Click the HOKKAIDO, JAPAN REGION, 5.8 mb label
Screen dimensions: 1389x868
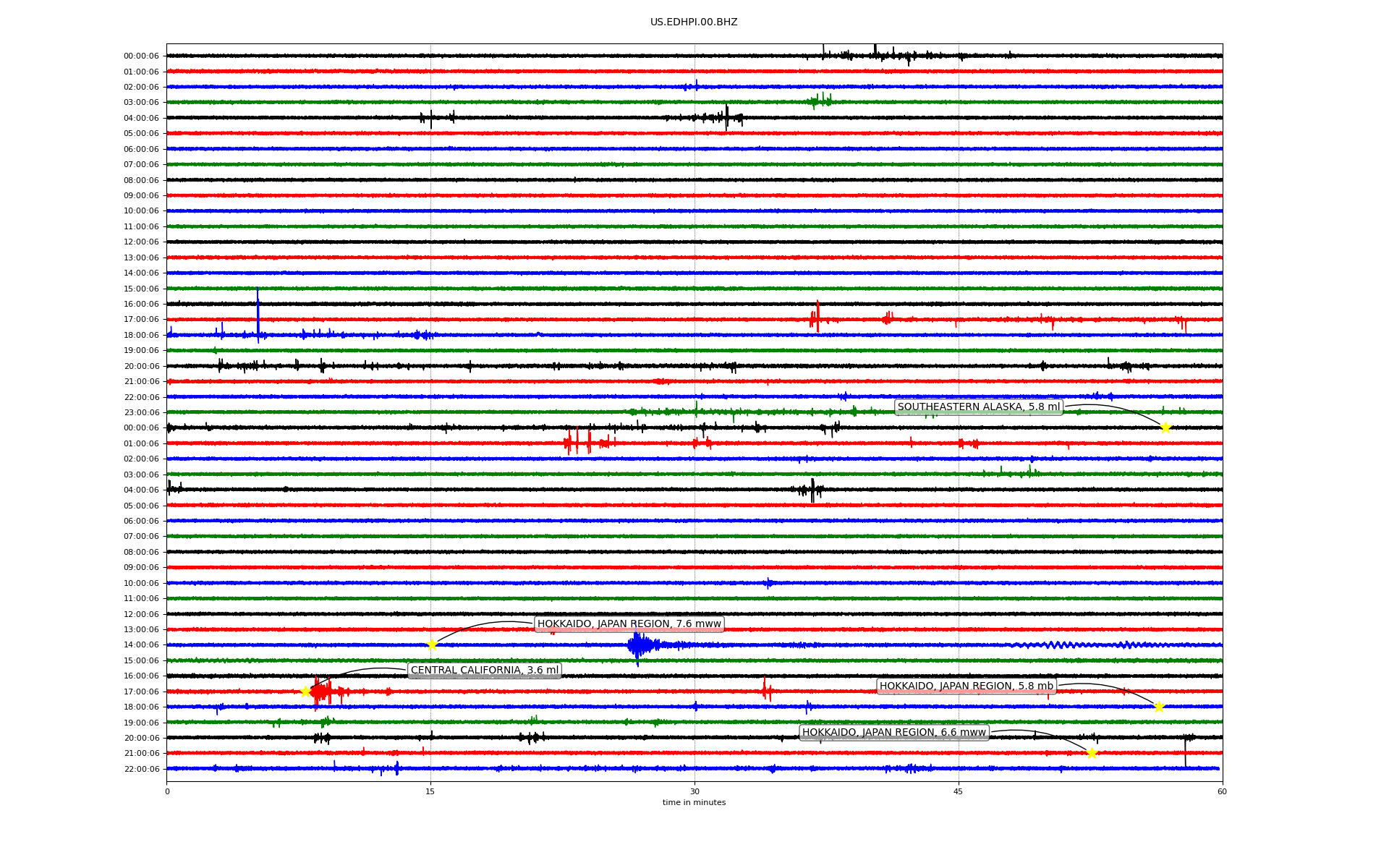click(x=966, y=686)
